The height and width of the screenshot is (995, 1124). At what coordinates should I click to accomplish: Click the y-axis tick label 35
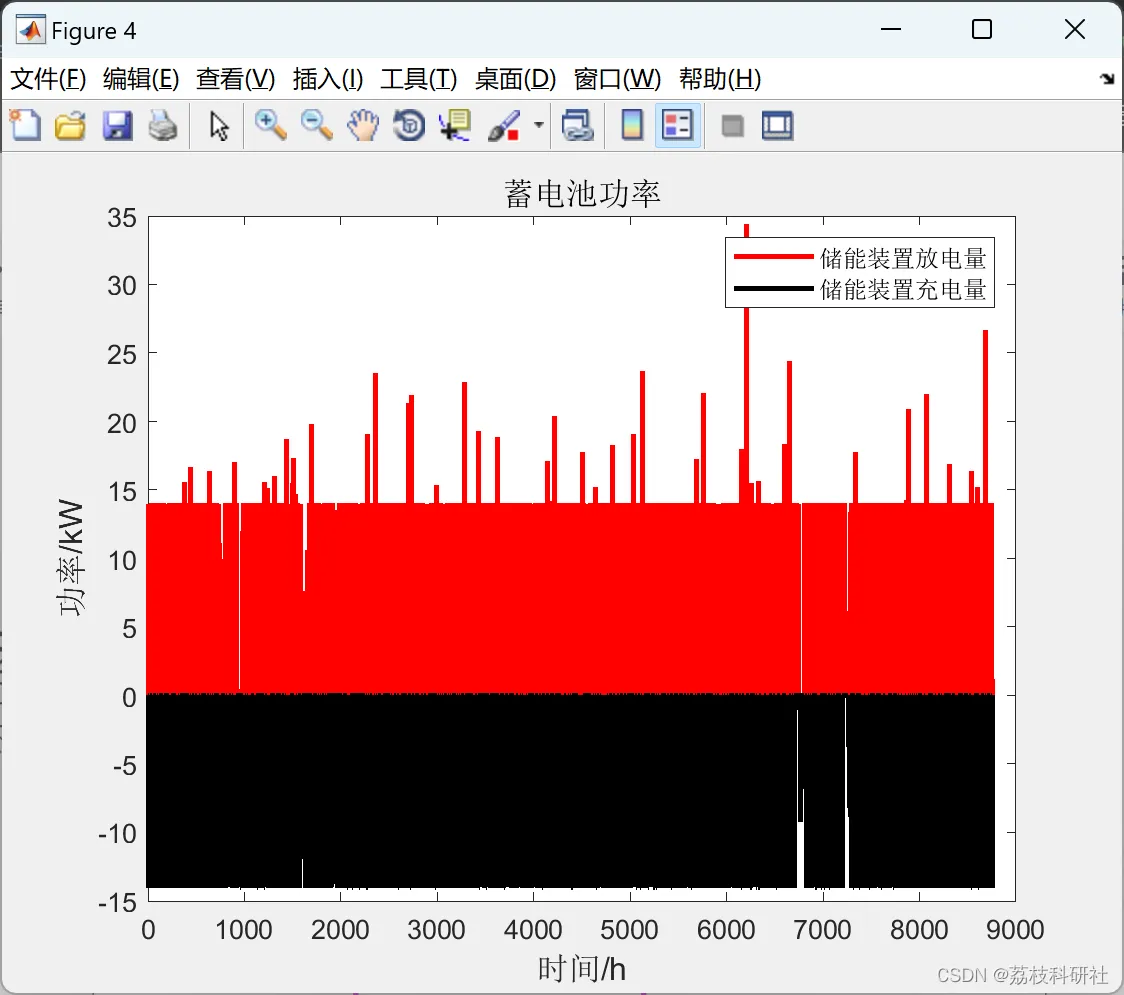coord(122,218)
